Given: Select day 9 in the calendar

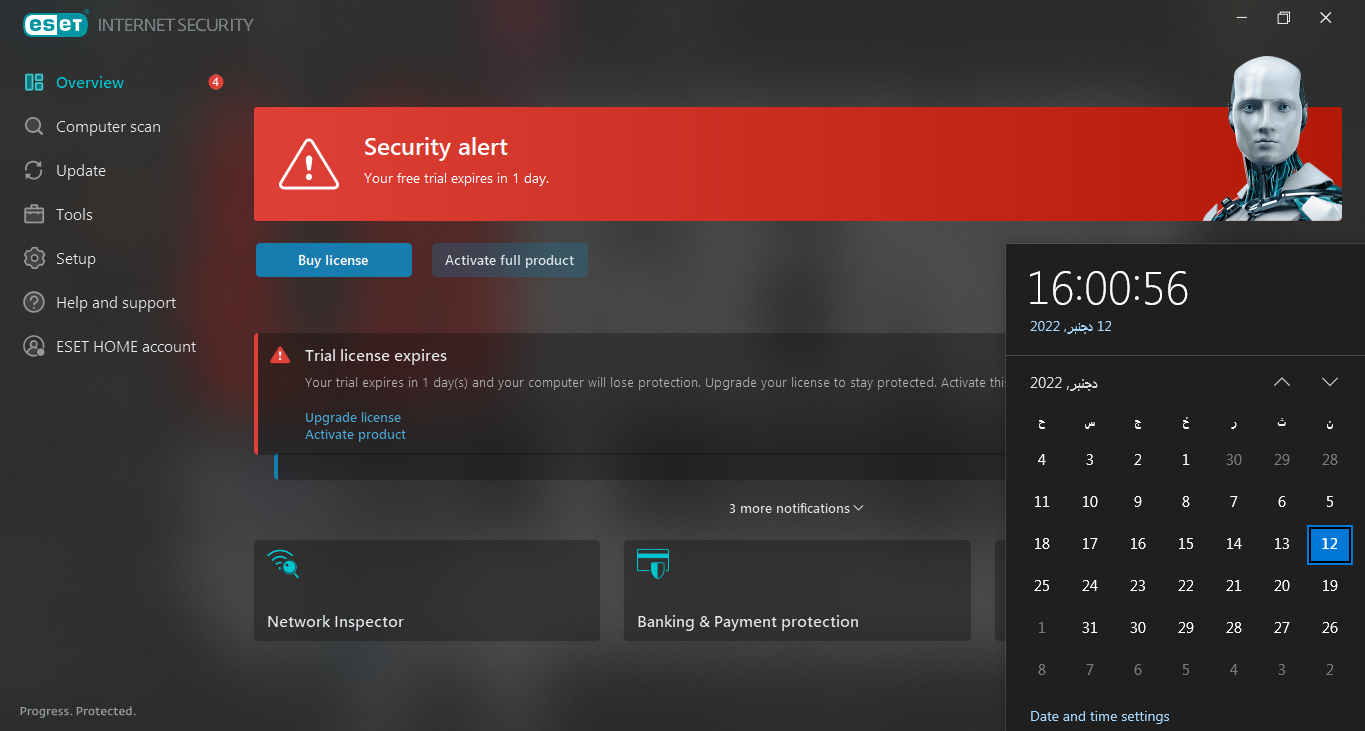Looking at the screenshot, I should [1138, 502].
